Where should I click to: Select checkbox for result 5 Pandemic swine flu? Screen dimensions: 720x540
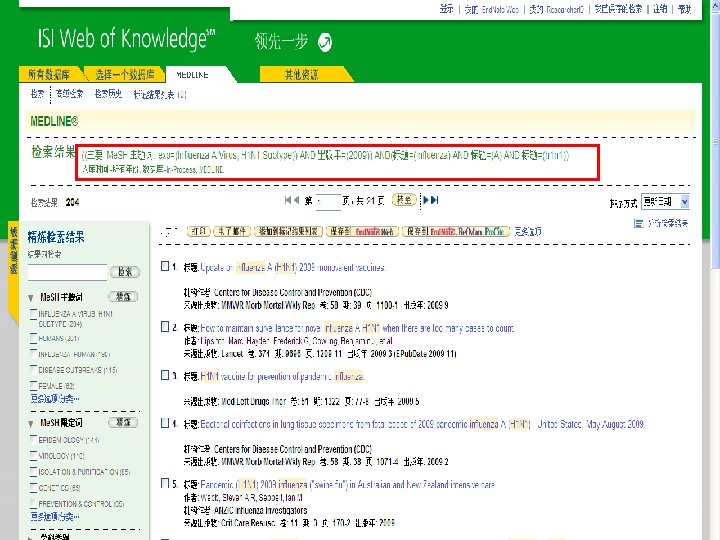tap(165, 483)
